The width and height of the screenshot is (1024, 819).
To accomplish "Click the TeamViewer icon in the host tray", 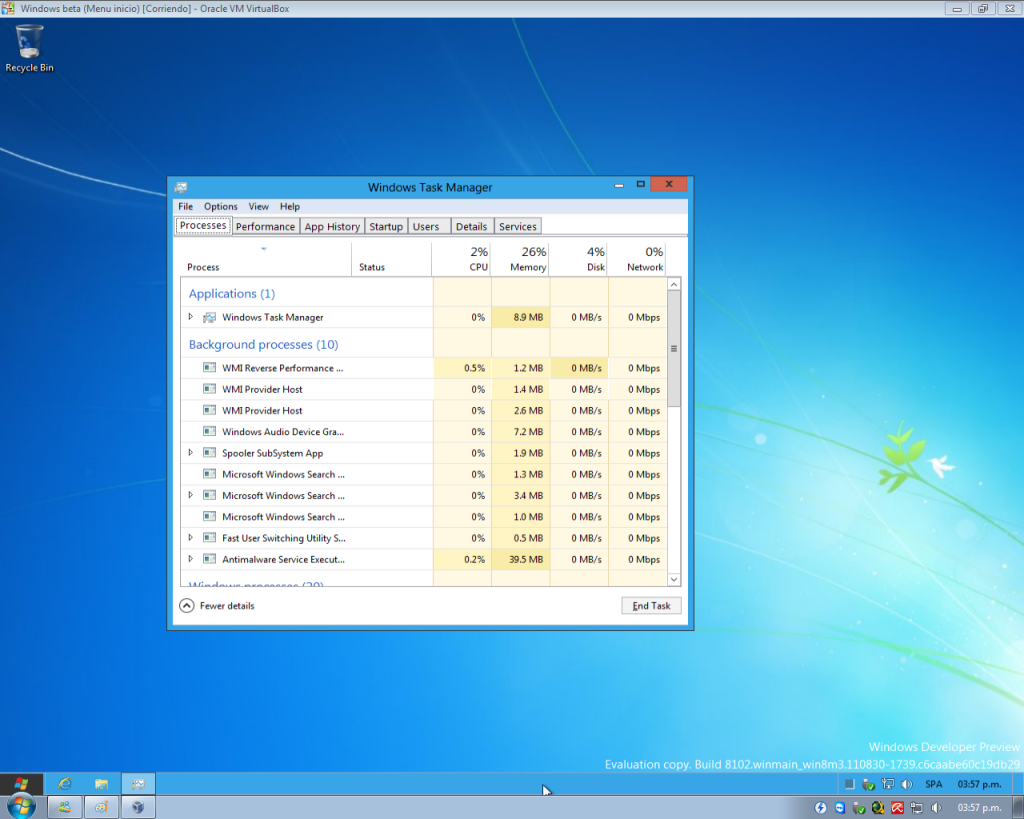I will click(840, 808).
